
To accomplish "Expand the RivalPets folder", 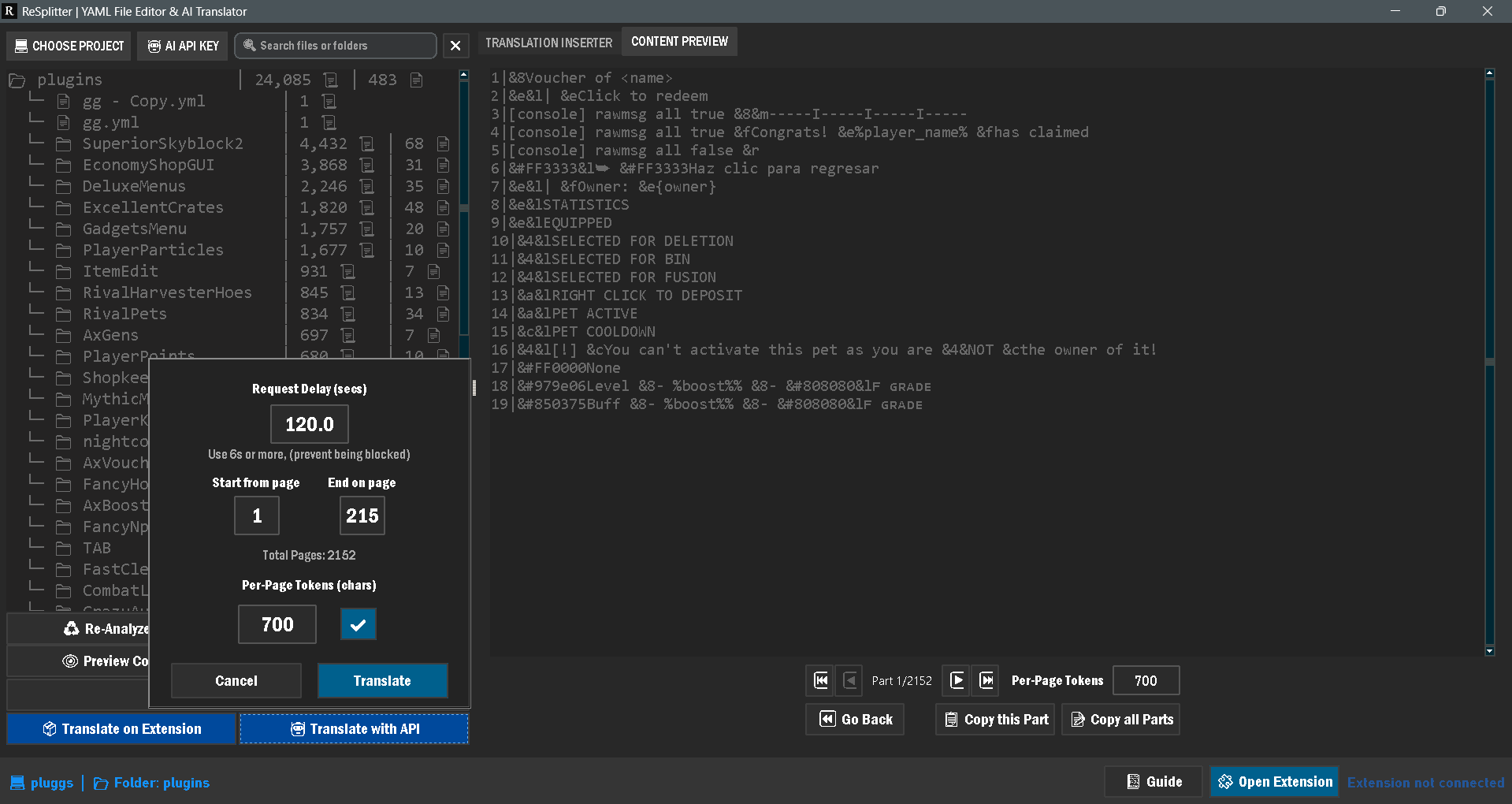I will [x=124, y=314].
